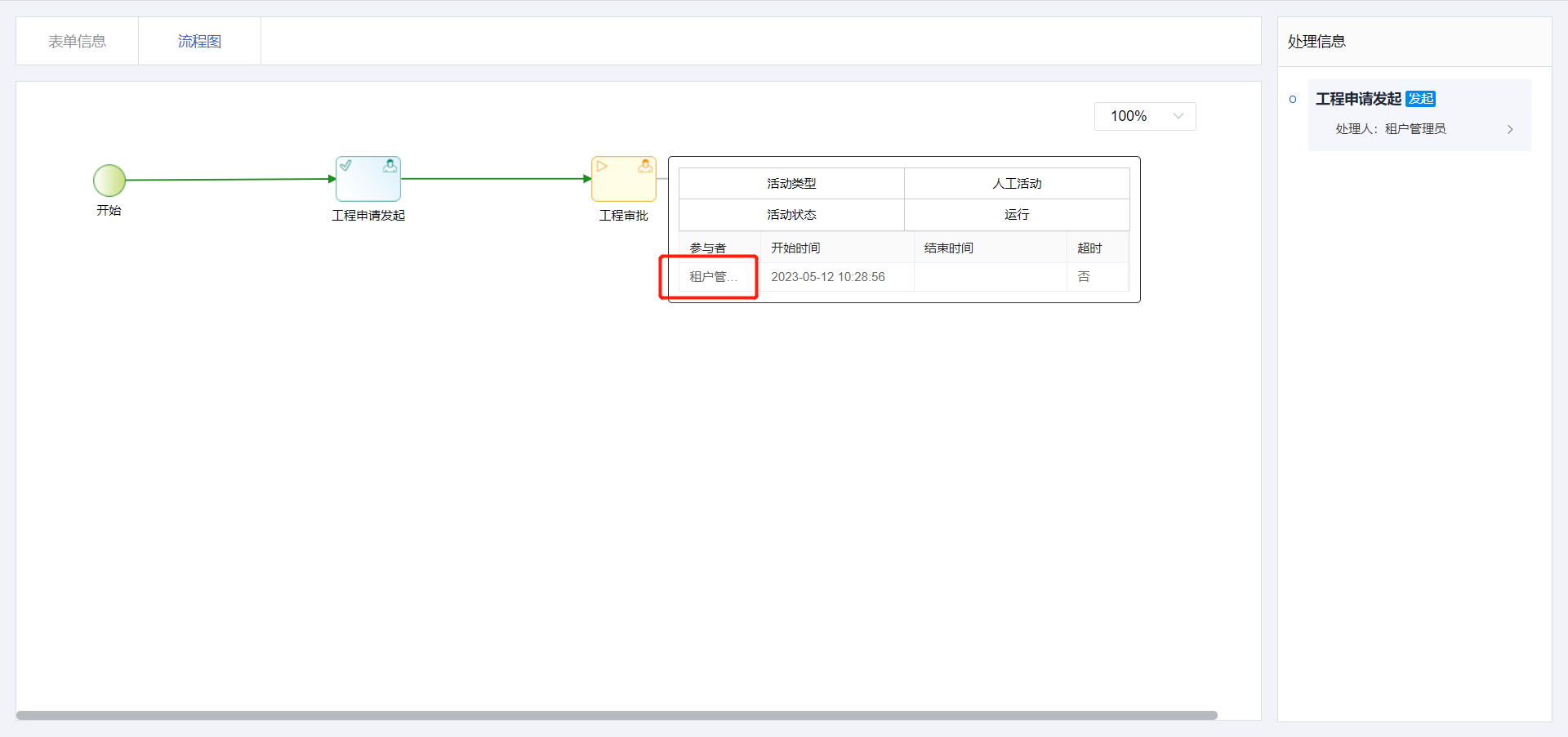Switch to the 流程图 tab
Screen dimensions: 1568x737
[x=199, y=41]
